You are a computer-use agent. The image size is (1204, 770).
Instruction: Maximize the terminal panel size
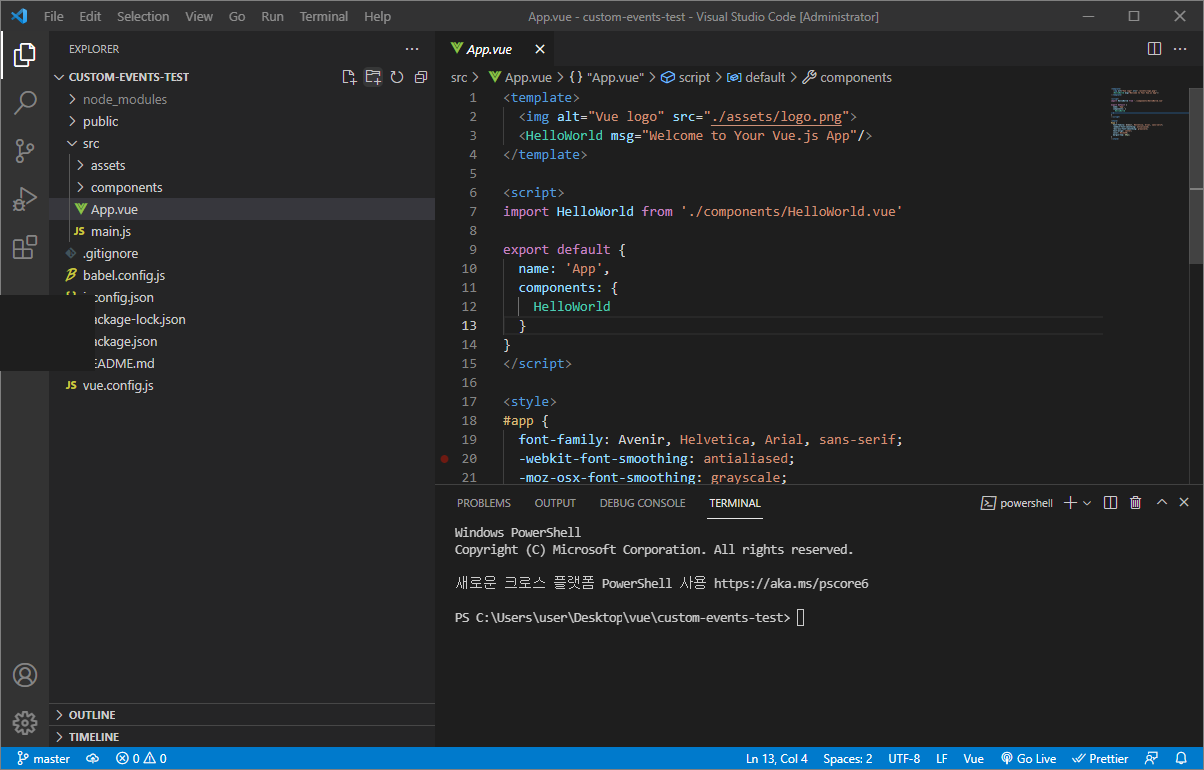pos(1160,503)
